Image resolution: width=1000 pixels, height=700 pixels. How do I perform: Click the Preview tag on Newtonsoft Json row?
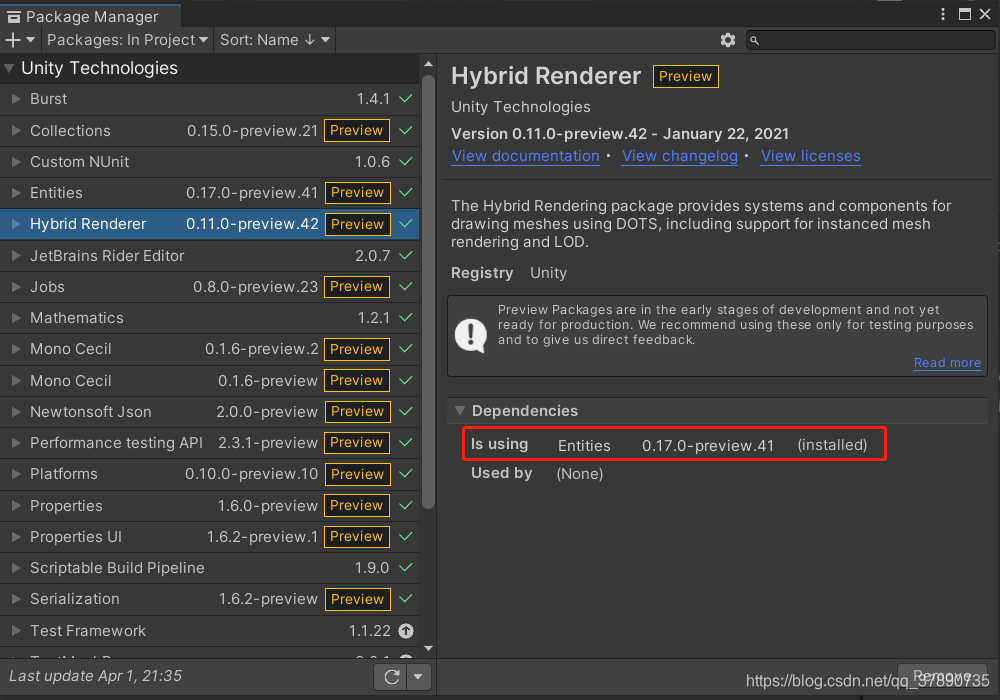(x=357, y=412)
